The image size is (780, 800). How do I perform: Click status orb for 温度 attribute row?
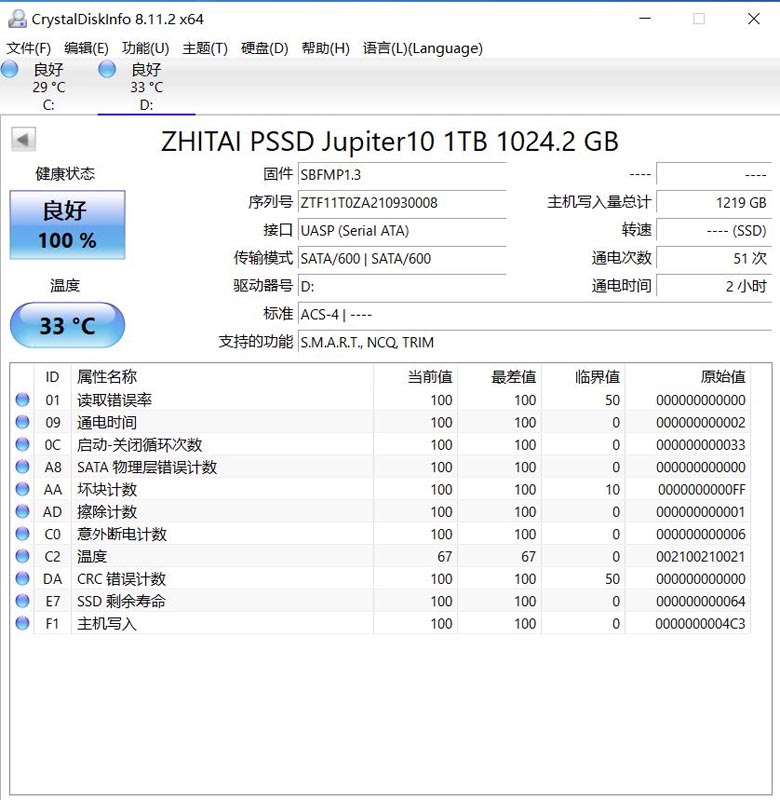pos(23,556)
